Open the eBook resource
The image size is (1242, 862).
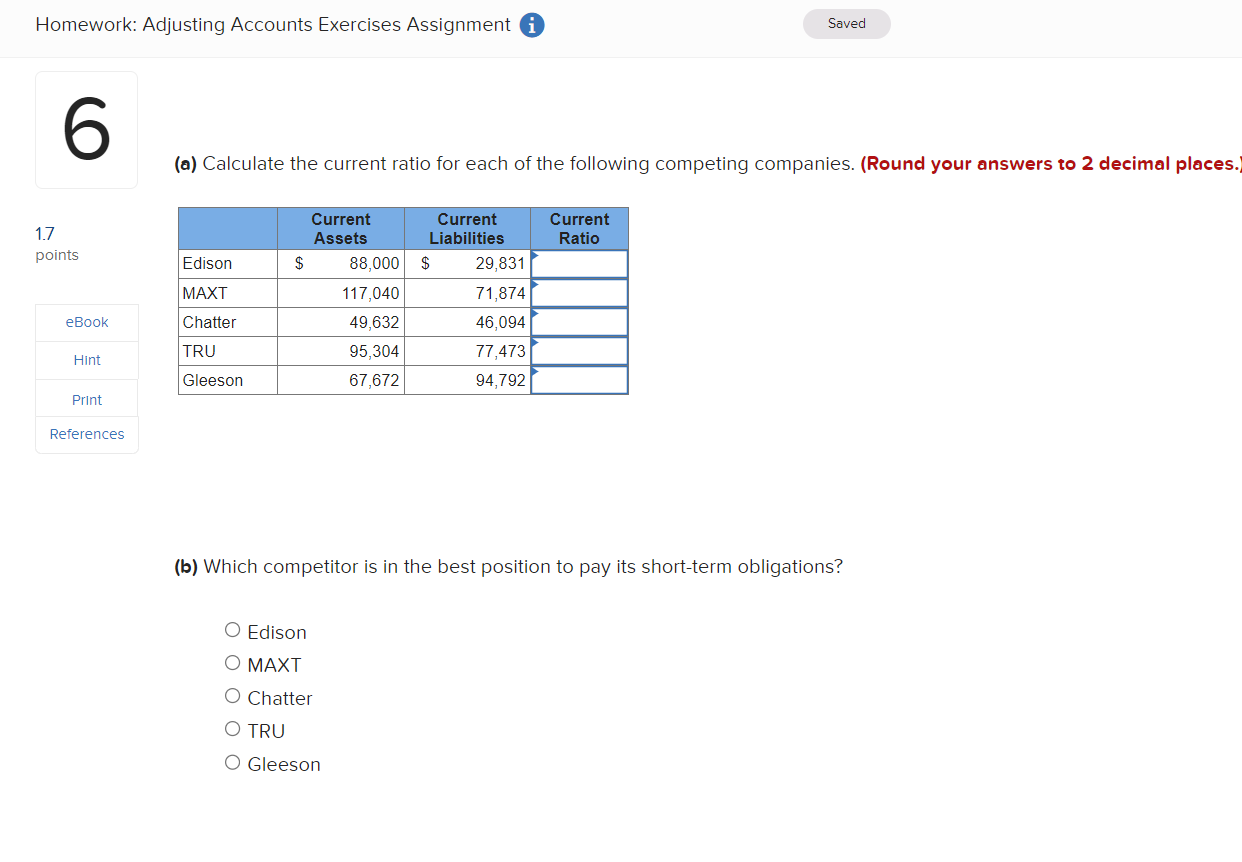86,322
